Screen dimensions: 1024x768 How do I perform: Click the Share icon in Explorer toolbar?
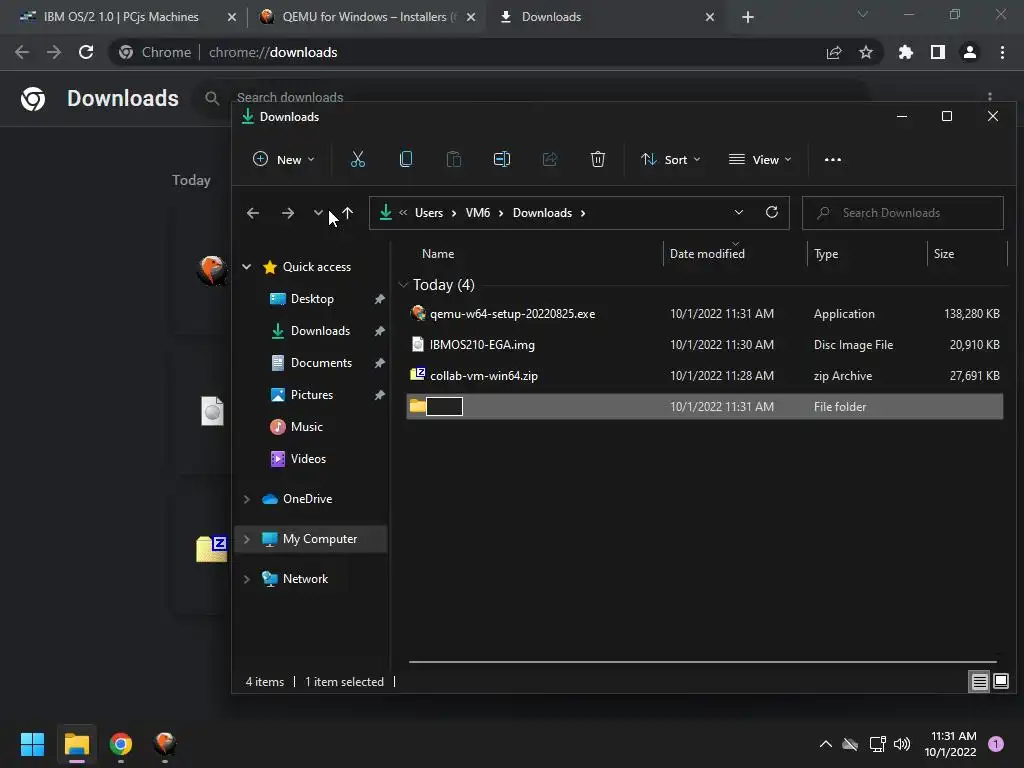click(550, 159)
